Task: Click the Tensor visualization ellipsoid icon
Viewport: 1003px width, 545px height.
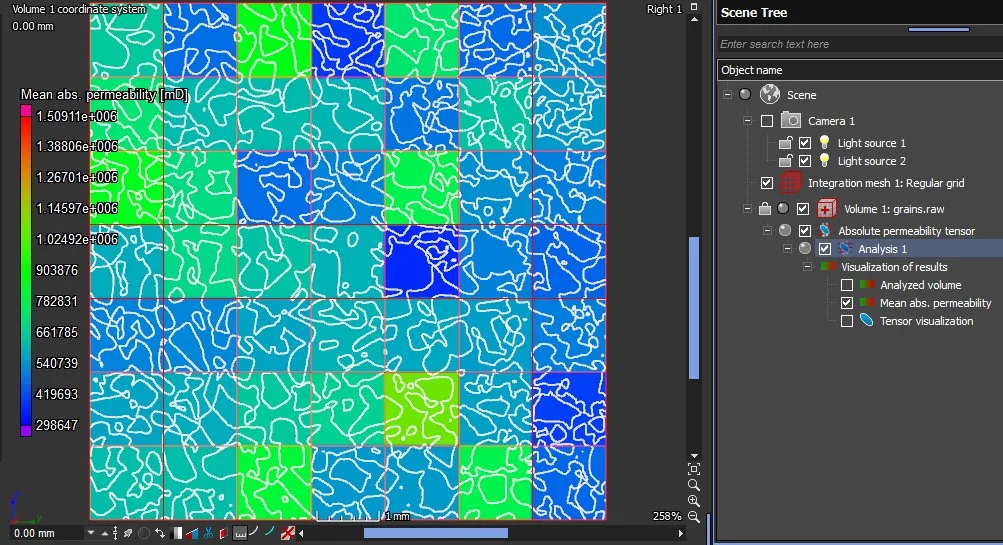Action: 866,320
